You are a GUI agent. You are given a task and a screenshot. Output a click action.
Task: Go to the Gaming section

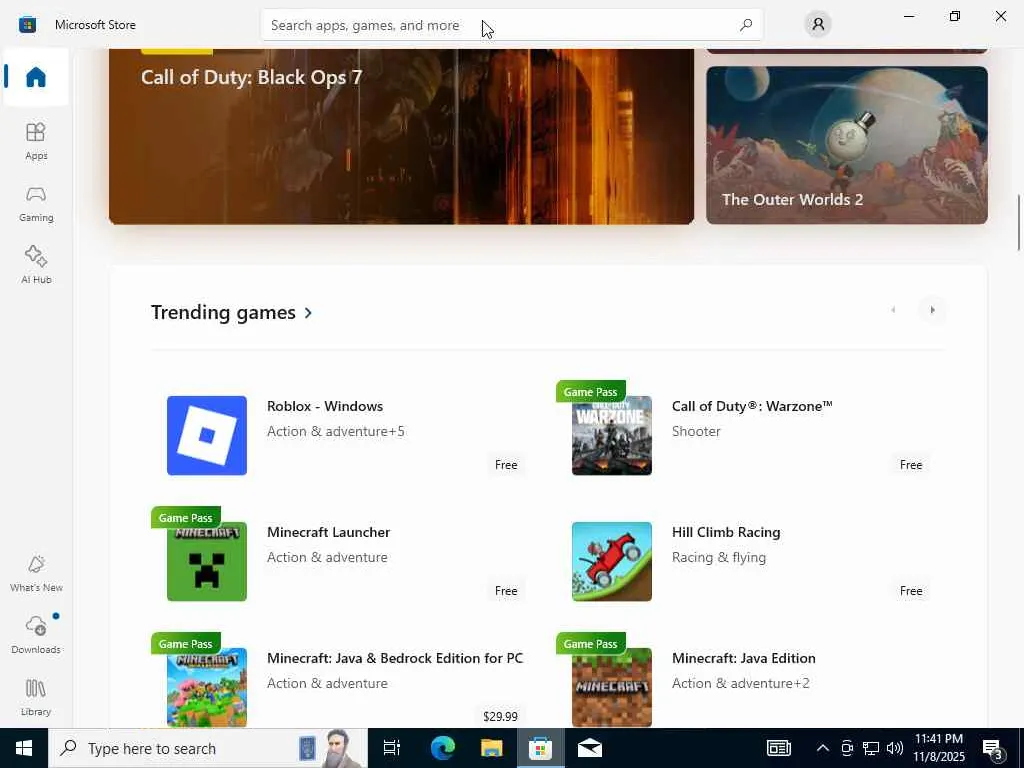pyautogui.click(x=36, y=203)
